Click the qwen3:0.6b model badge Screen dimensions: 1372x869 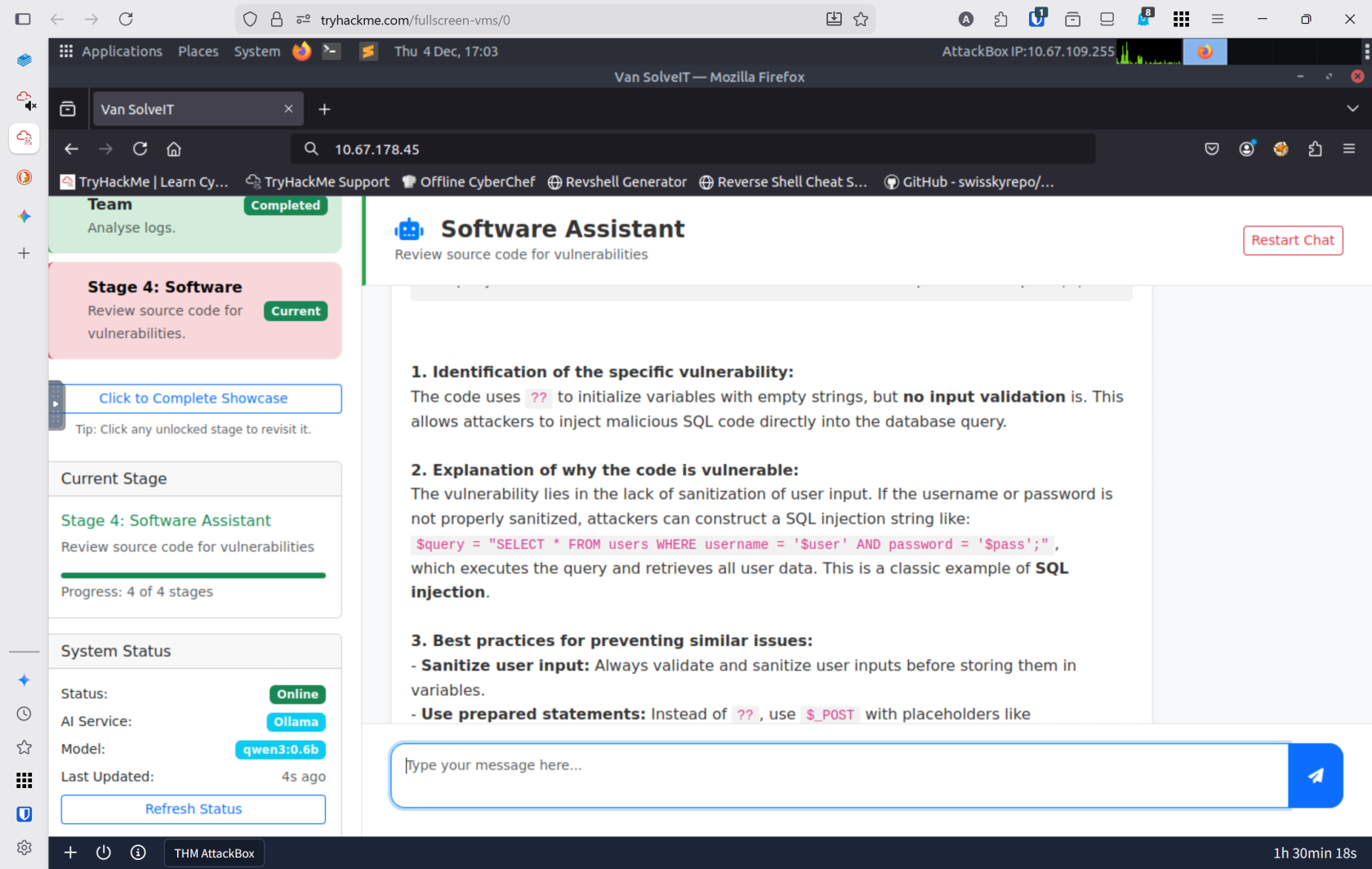pyautogui.click(x=280, y=750)
